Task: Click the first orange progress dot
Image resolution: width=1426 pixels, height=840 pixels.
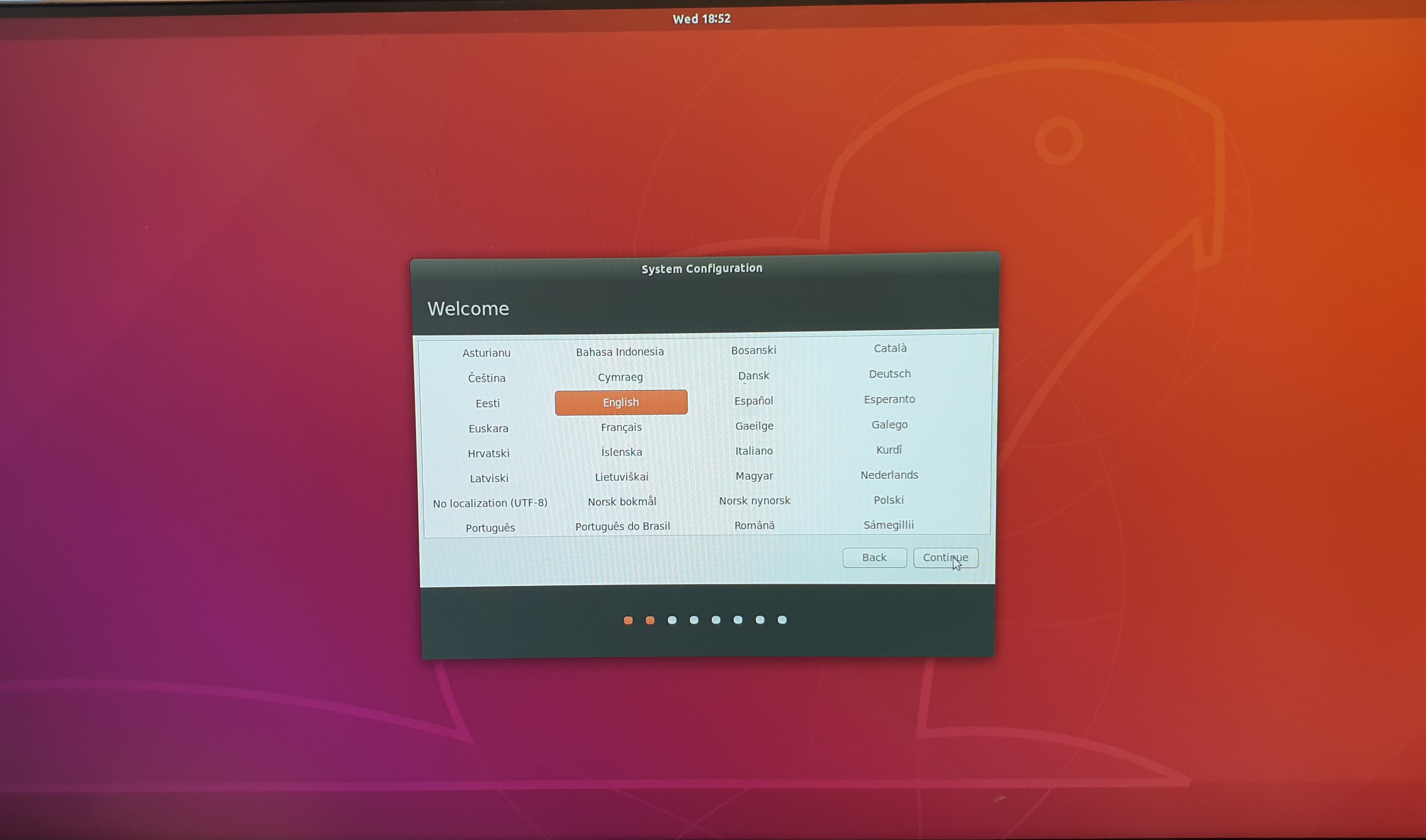Action: 628,621
